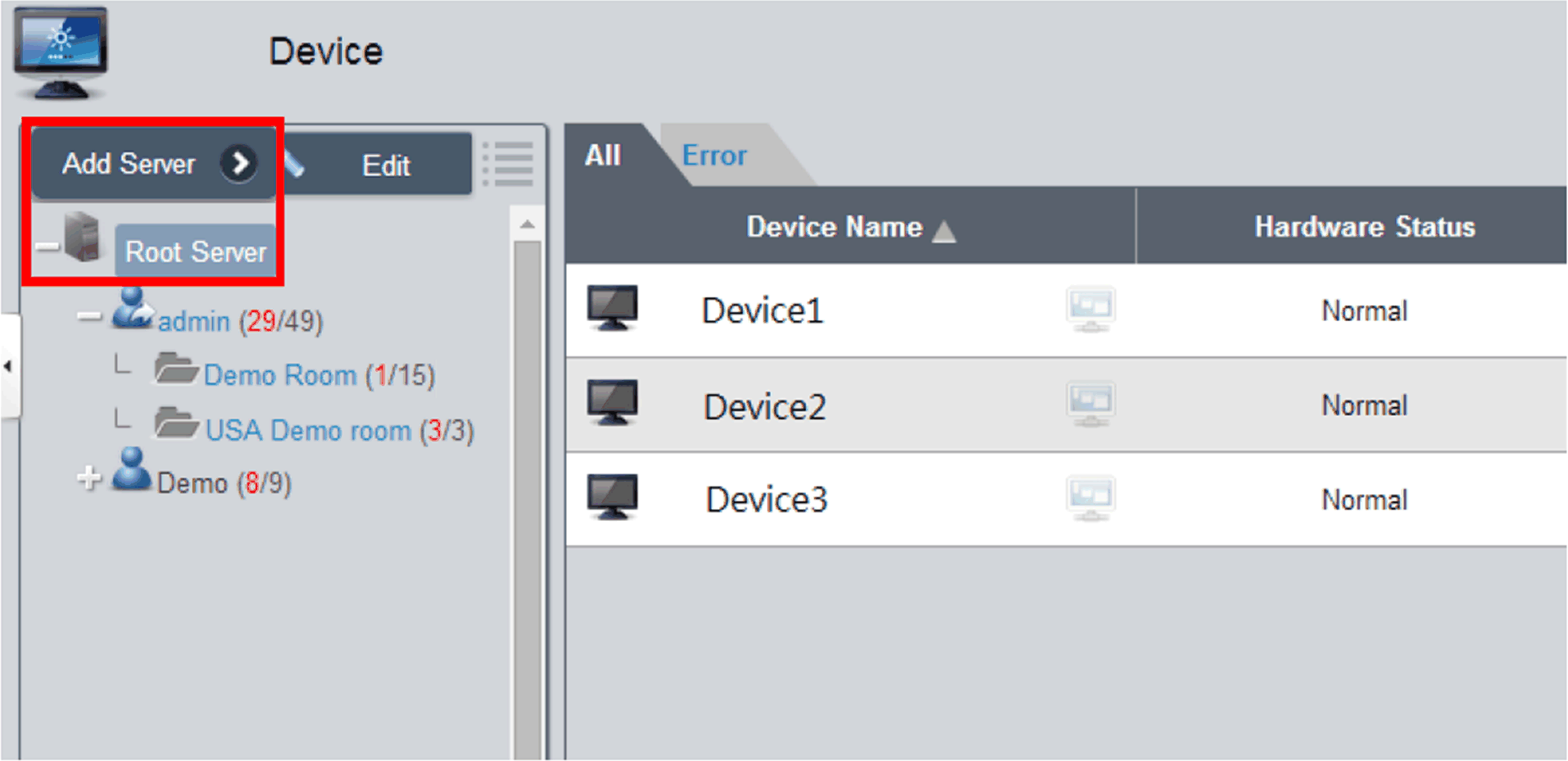1568x761 pixels.
Task: Click the Root Server tower icon
Action: 83,238
